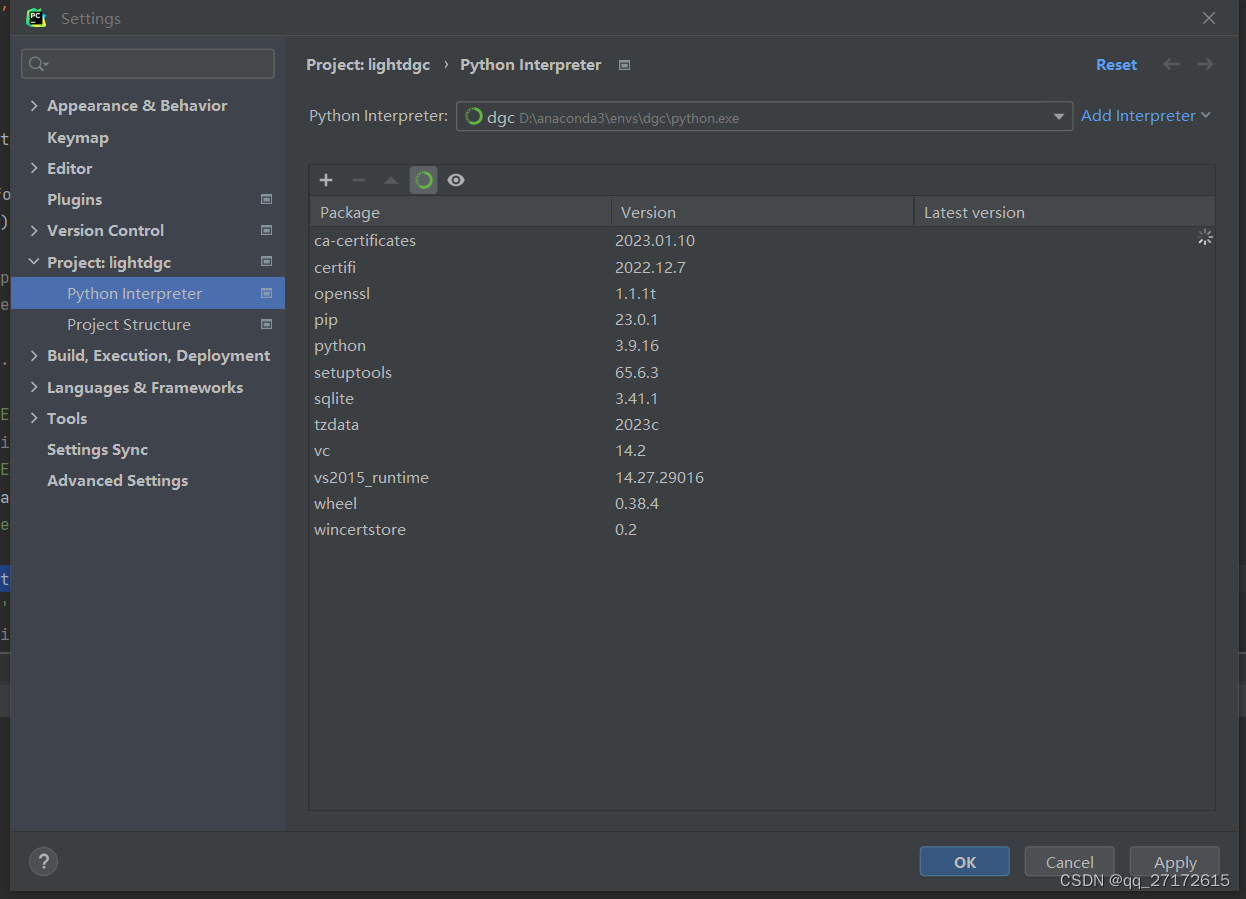
Task: Click the OK button
Action: (965, 862)
